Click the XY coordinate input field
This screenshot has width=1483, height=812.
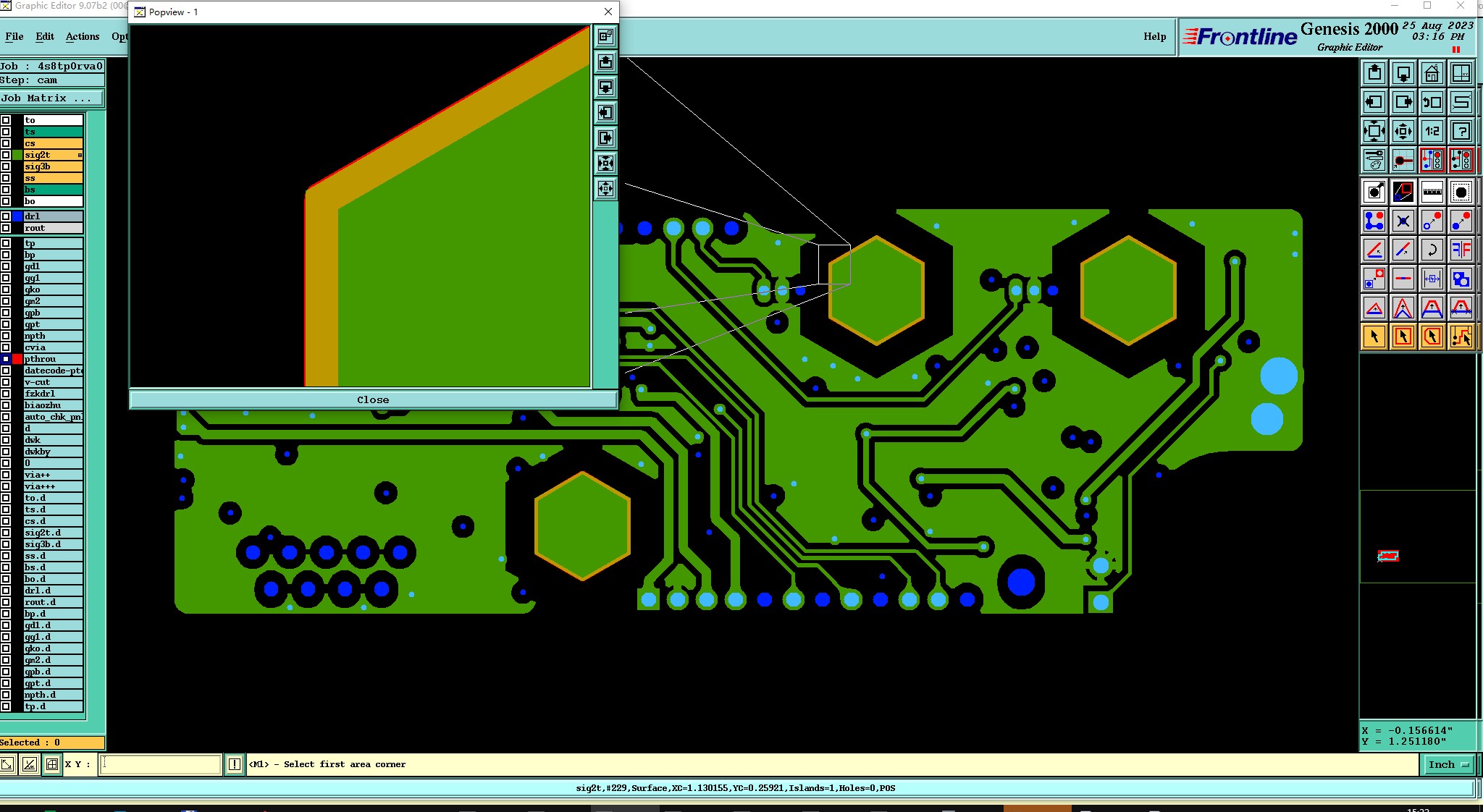pyautogui.click(x=160, y=764)
